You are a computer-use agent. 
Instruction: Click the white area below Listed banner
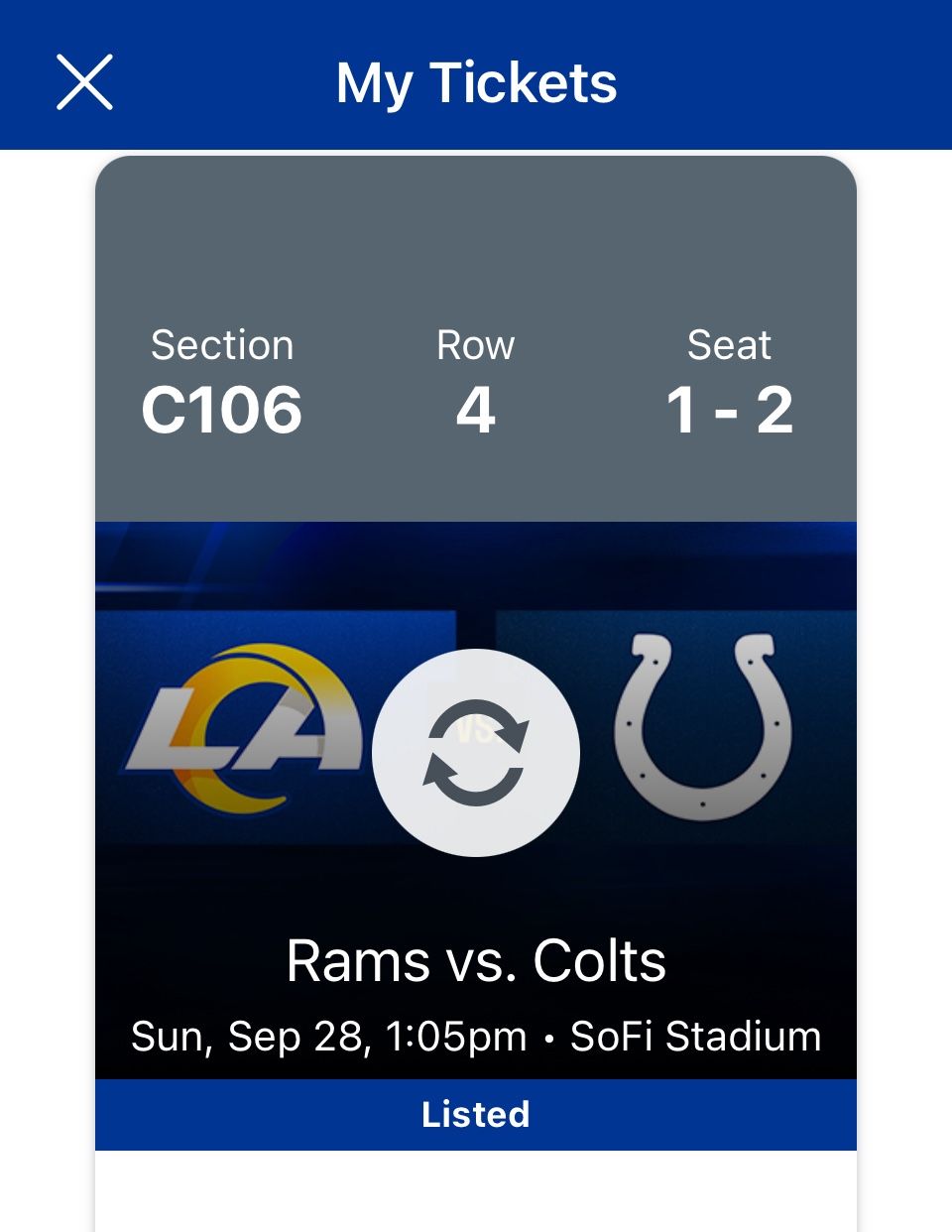tap(476, 1190)
